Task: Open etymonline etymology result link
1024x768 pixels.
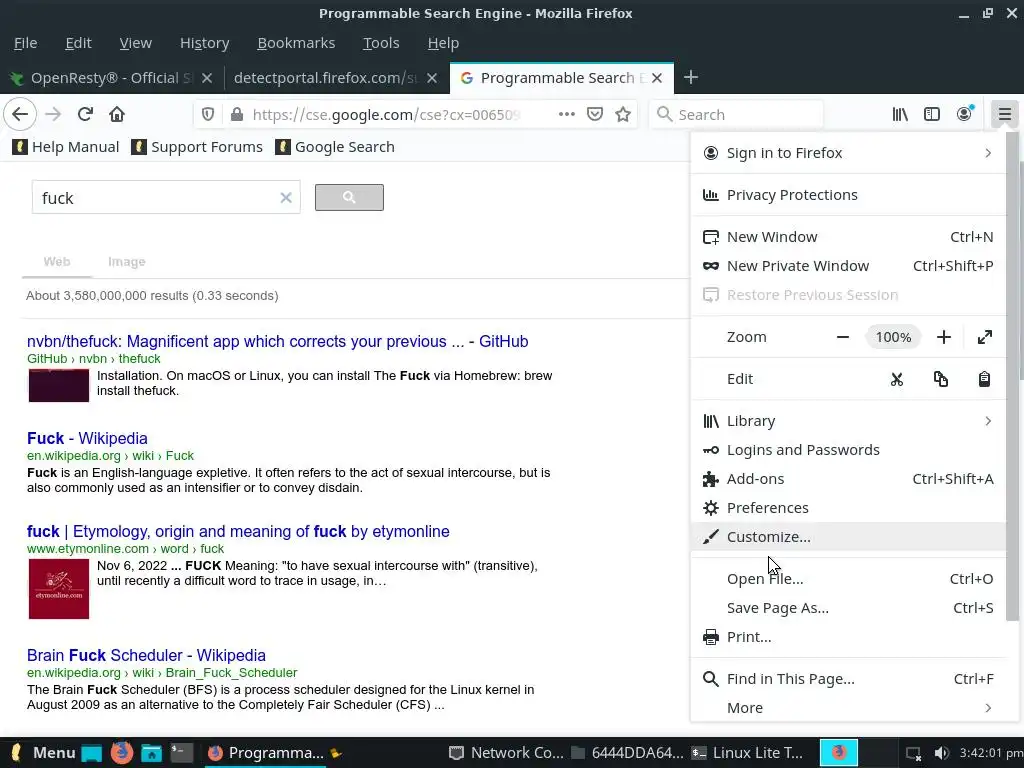Action: pyautogui.click(x=238, y=532)
